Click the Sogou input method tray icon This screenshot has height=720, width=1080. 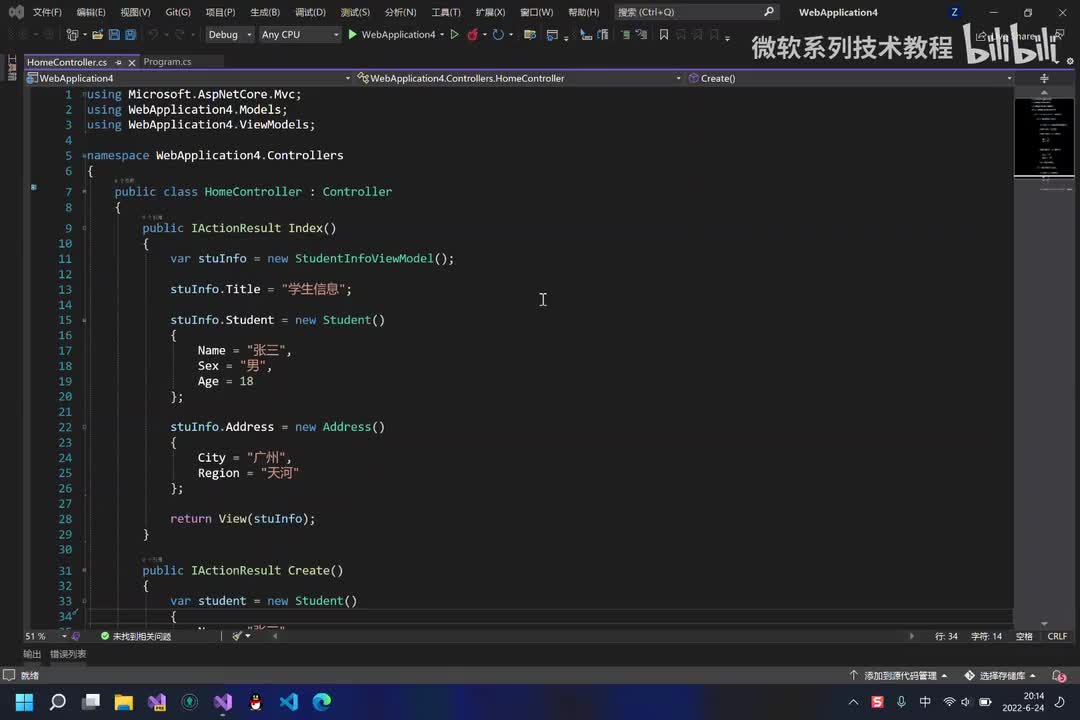(878, 702)
